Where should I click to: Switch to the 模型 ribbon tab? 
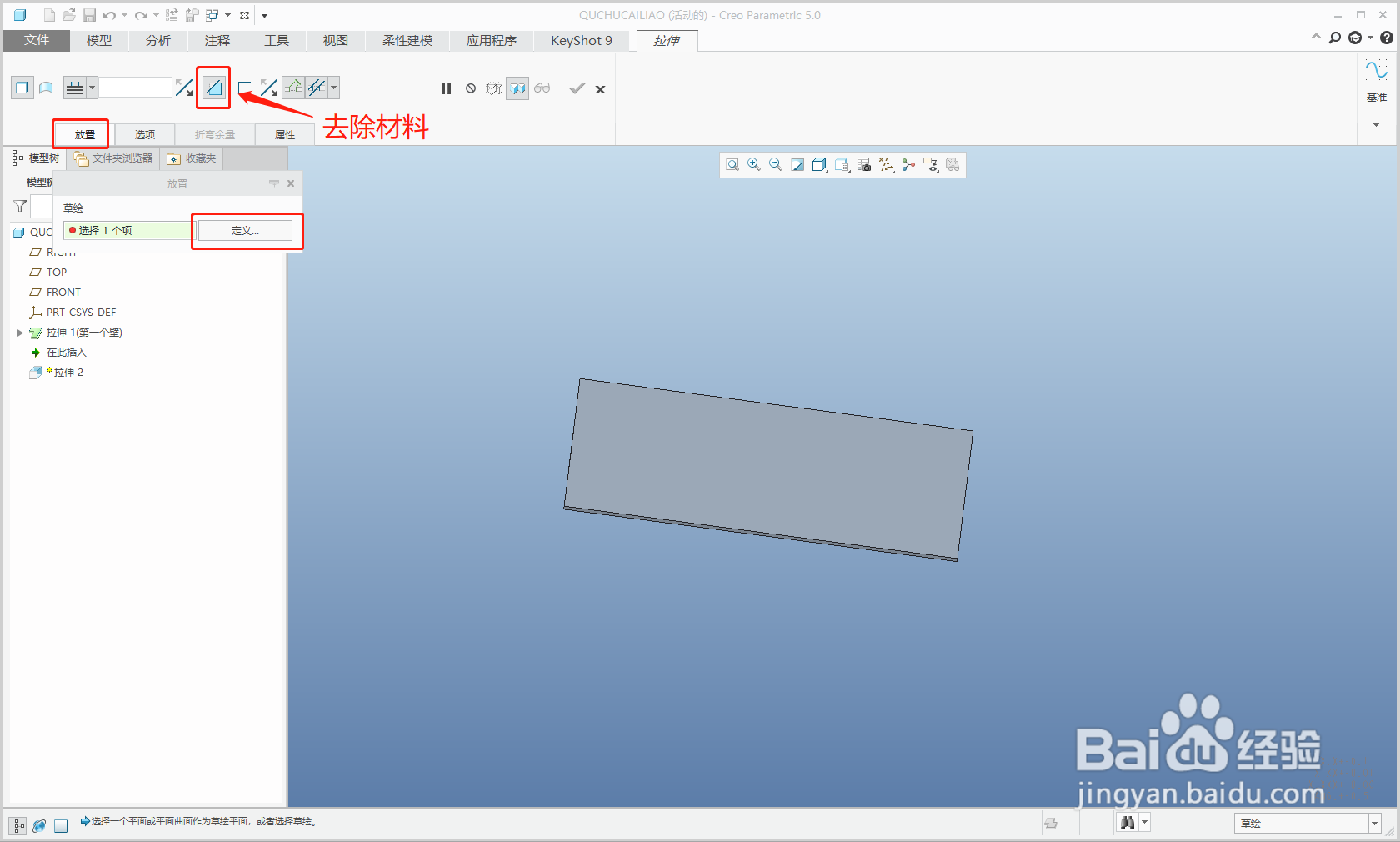coord(99,40)
